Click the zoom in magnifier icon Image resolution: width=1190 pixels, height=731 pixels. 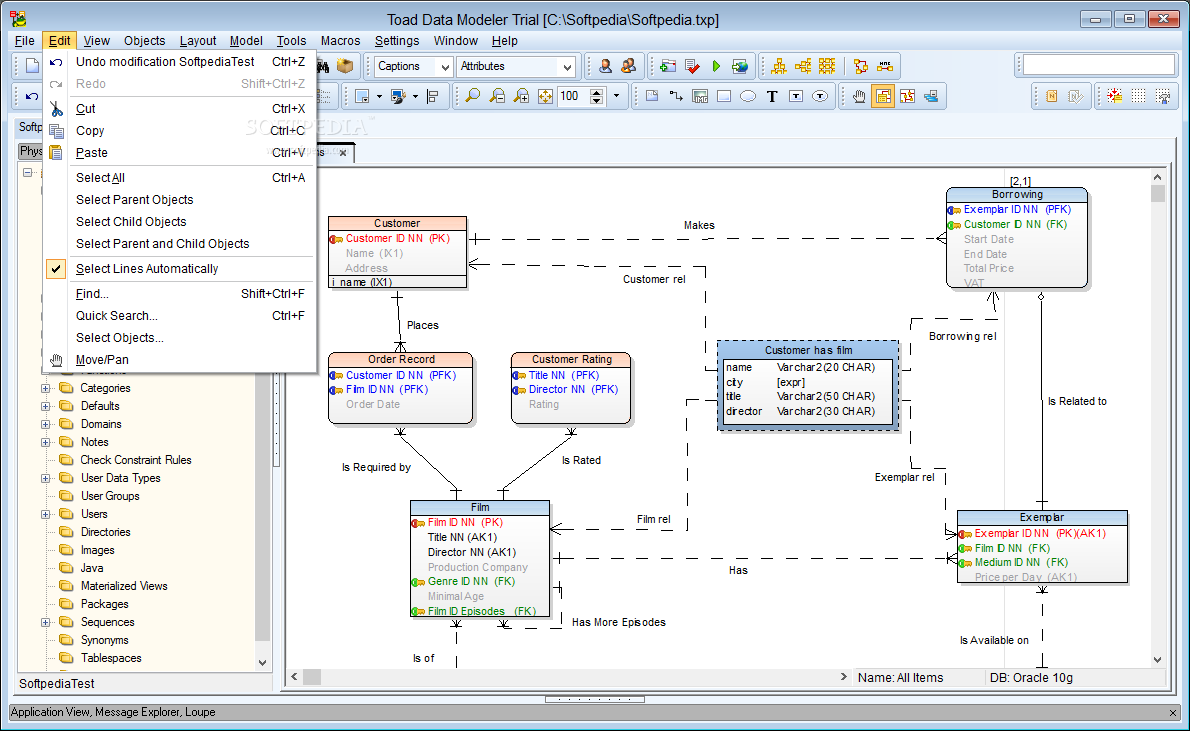point(521,96)
